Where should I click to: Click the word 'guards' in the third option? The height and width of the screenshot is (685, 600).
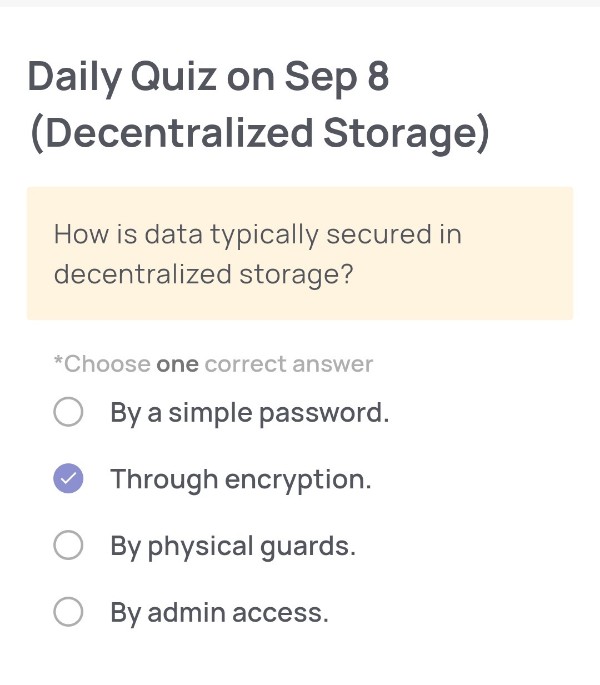click(x=309, y=547)
